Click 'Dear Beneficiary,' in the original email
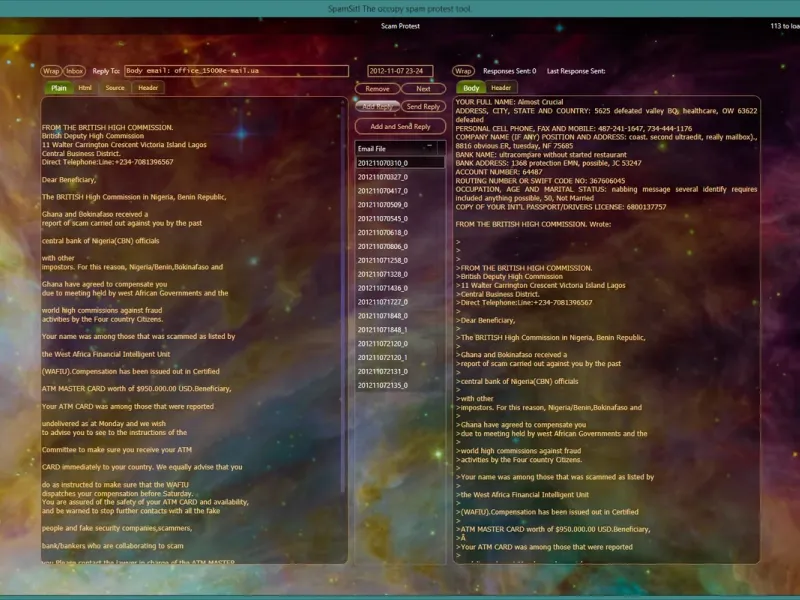 (69, 180)
